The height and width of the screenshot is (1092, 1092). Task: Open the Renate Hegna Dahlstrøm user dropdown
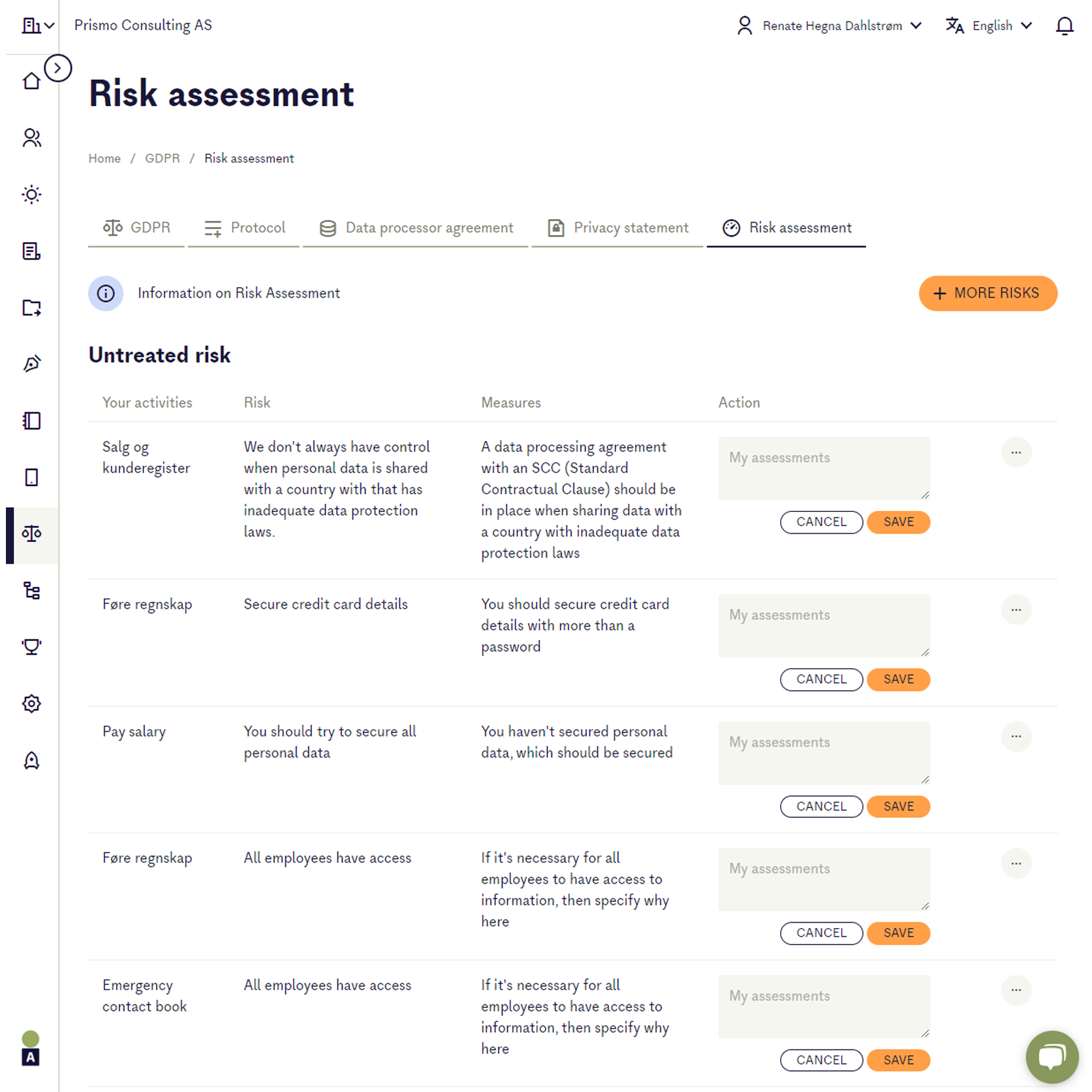tap(831, 25)
